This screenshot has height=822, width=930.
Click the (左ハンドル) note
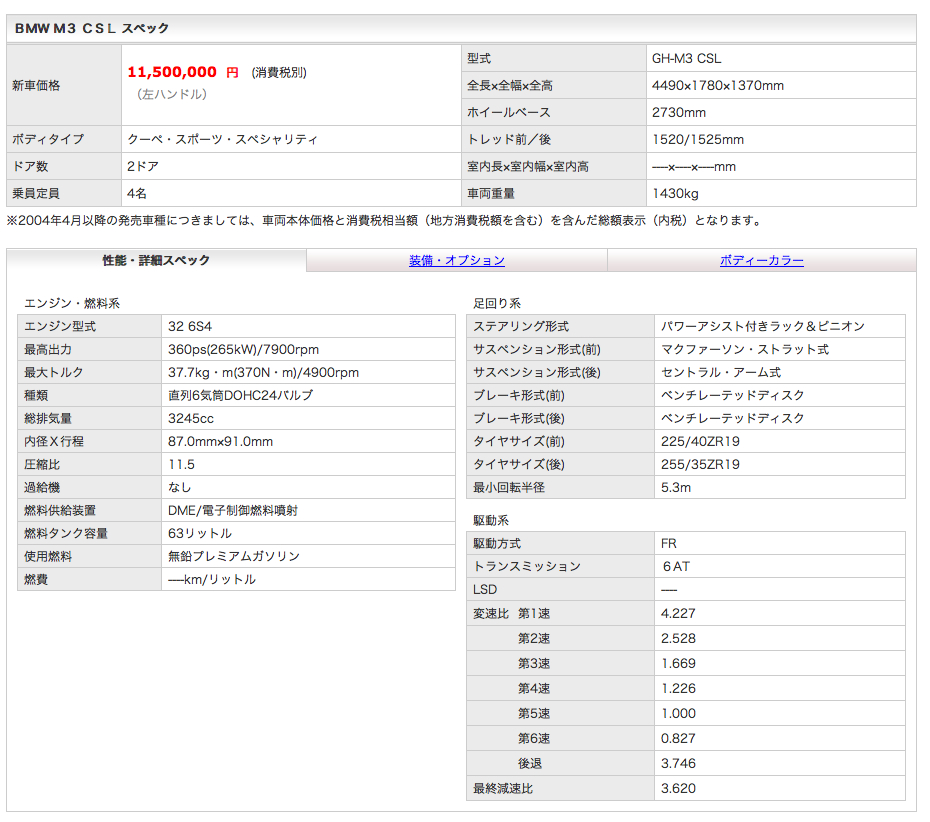(171, 94)
